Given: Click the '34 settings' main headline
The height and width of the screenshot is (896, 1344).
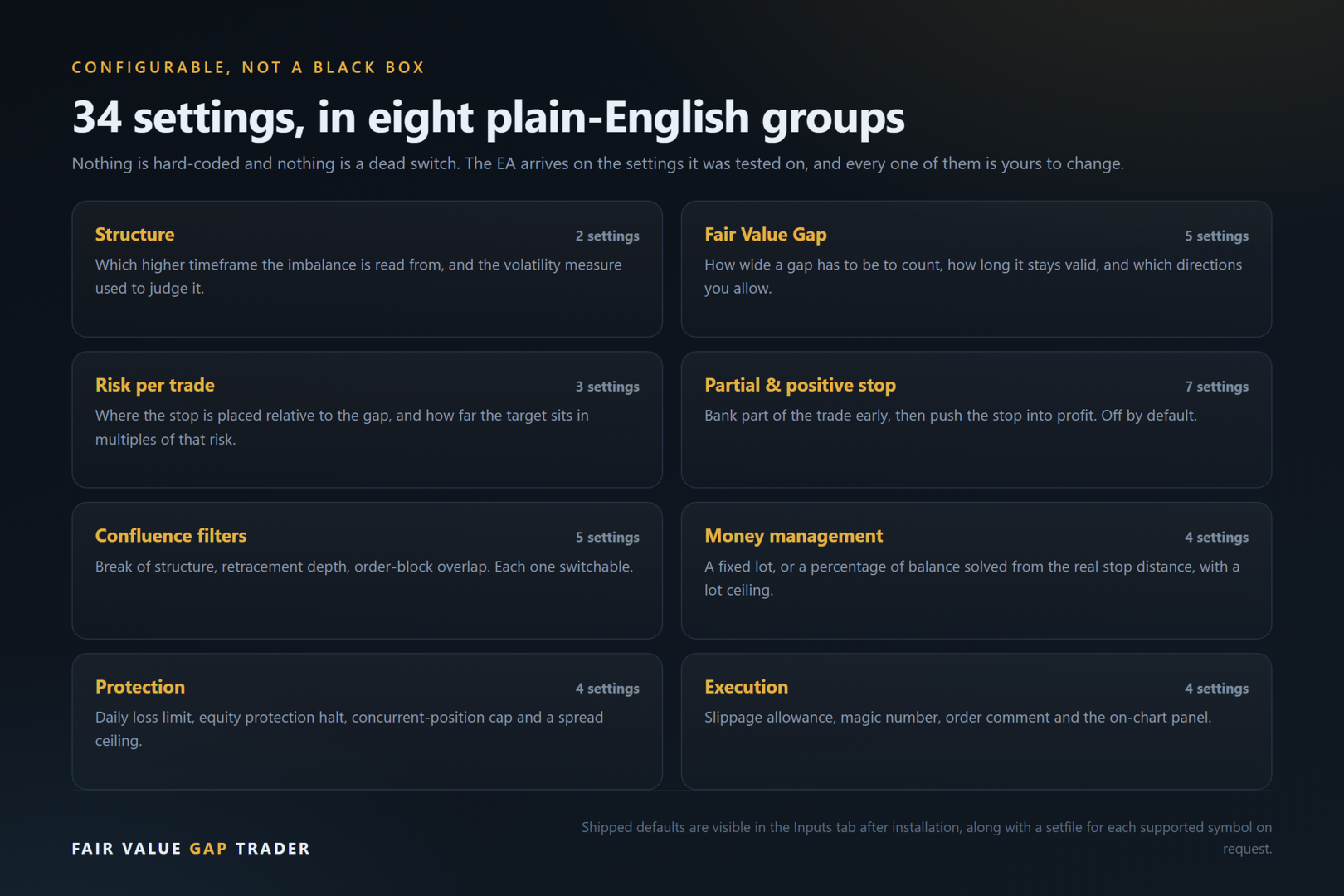Looking at the screenshot, I should coord(488,117).
